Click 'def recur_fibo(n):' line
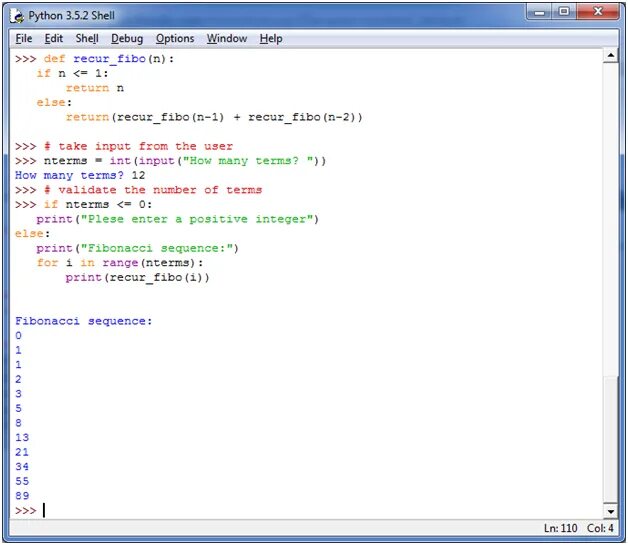The image size is (628, 545). coord(109,59)
